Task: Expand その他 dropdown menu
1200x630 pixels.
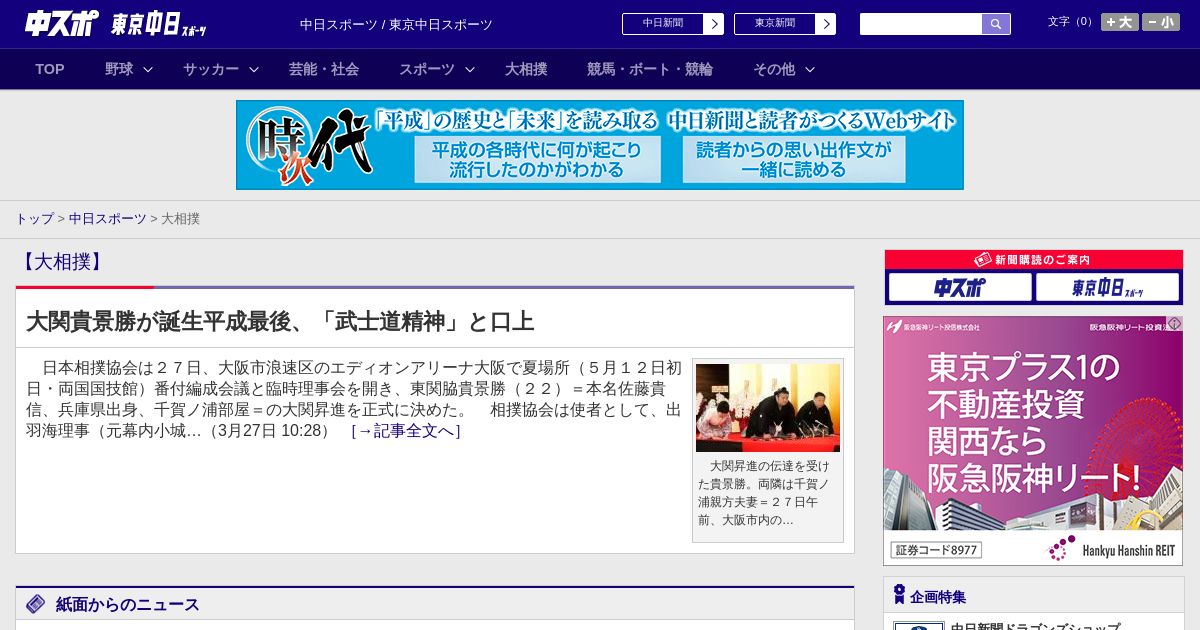Action: tap(784, 69)
